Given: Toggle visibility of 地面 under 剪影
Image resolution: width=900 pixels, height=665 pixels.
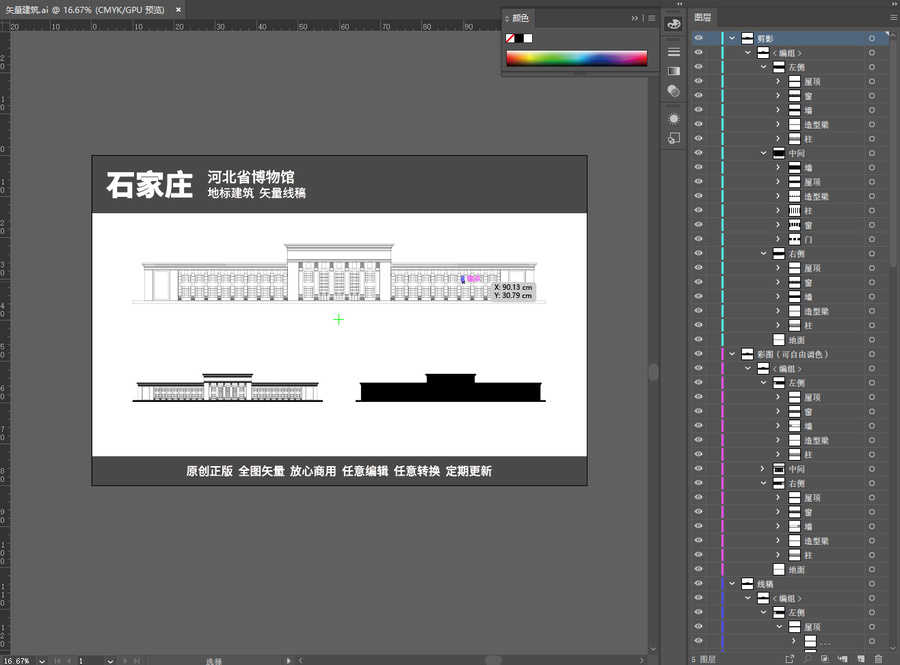Looking at the screenshot, I should pos(699,340).
